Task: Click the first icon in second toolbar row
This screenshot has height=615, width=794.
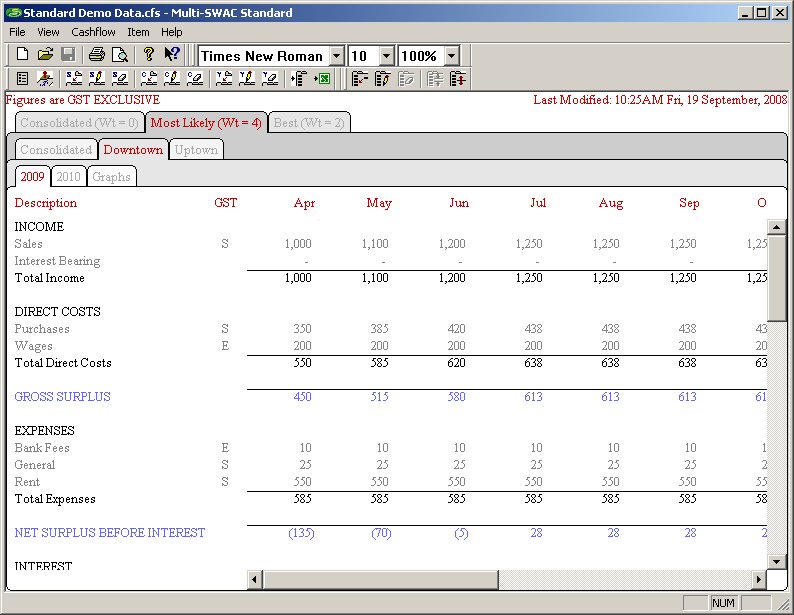Action: (x=23, y=79)
